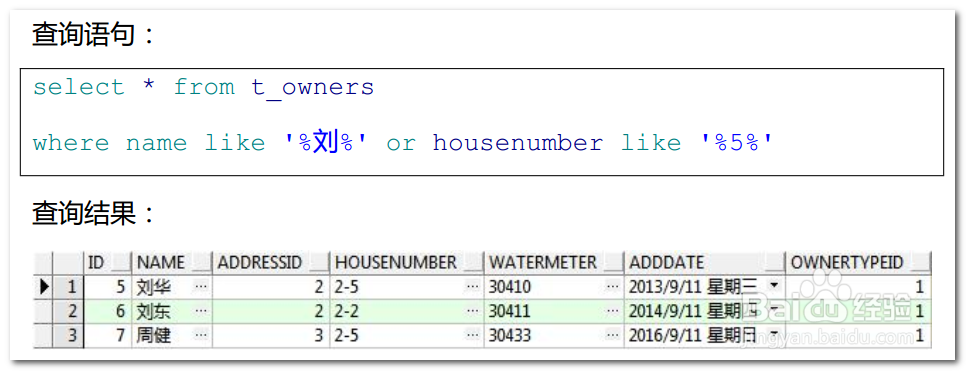Select the HOUSENUMBER column header
This screenshot has height=371, width=966.
[407, 263]
